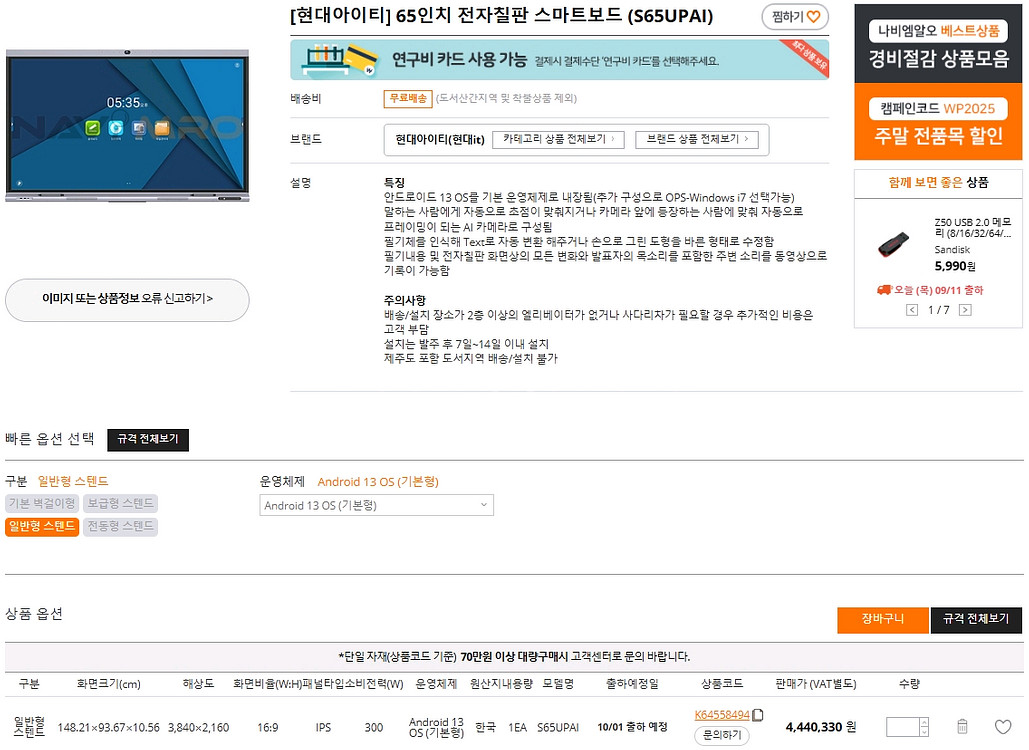Click the SanDisk USB drive thumbnail

pyautogui.click(x=893, y=243)
